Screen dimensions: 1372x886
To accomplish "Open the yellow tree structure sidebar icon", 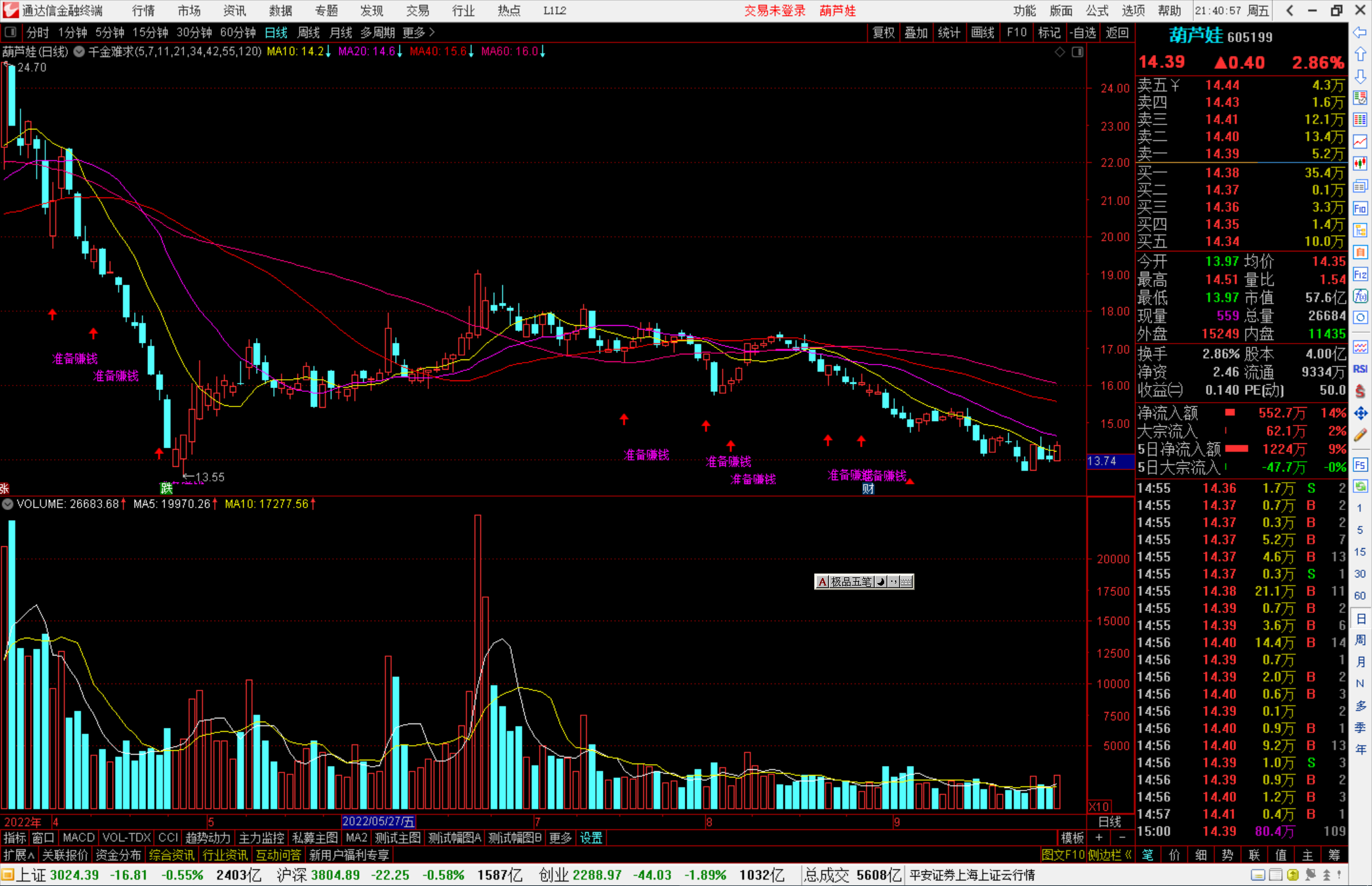I will pos(1360,230).
